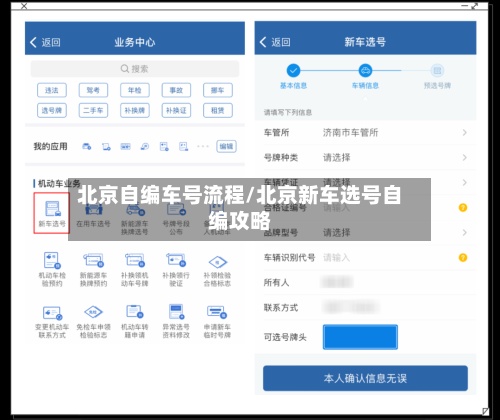Image resolution: width=500 pixels, height=420 pixels.
Task: Select the 租赁 tag
Action: [x=218, y=110]
